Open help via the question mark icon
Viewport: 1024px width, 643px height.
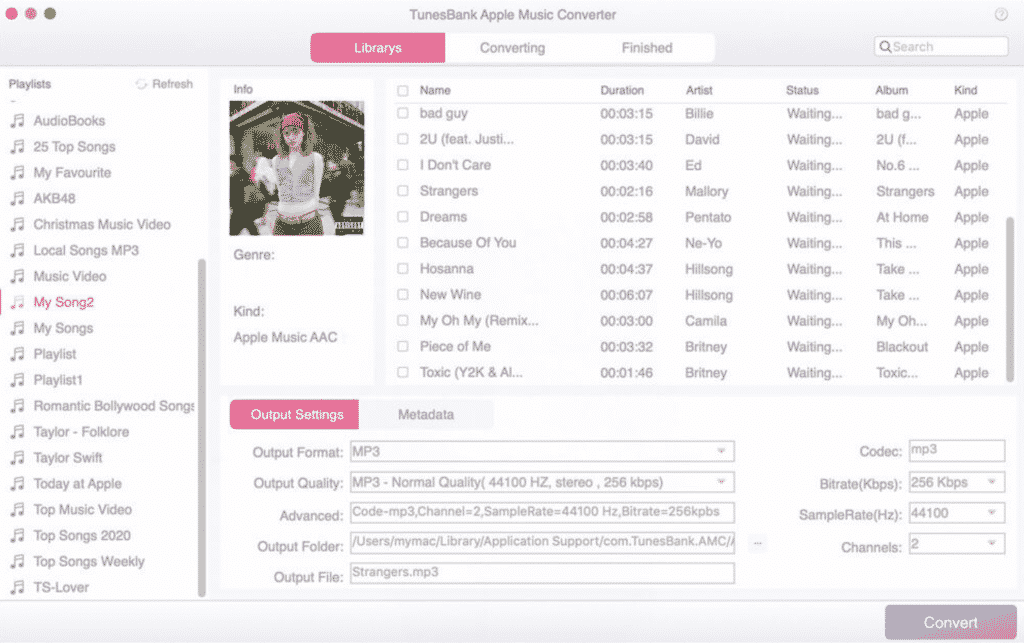tap(999, 14)
